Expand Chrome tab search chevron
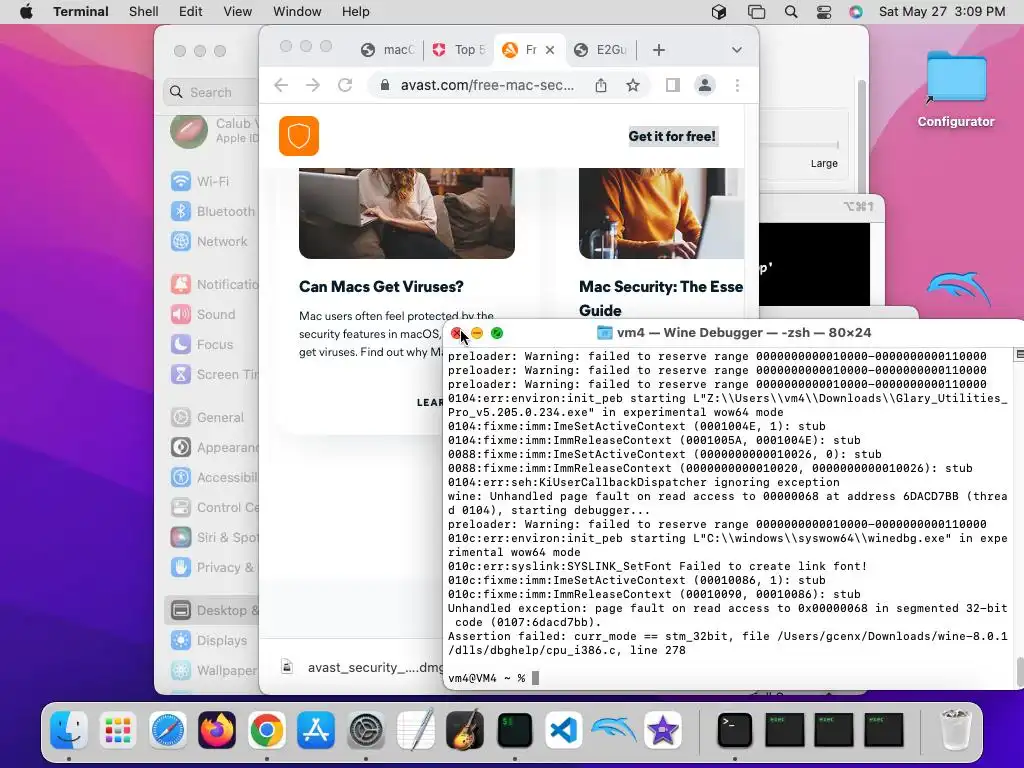Viewport: 1024px width, 768px height. [x=737, y=50]
